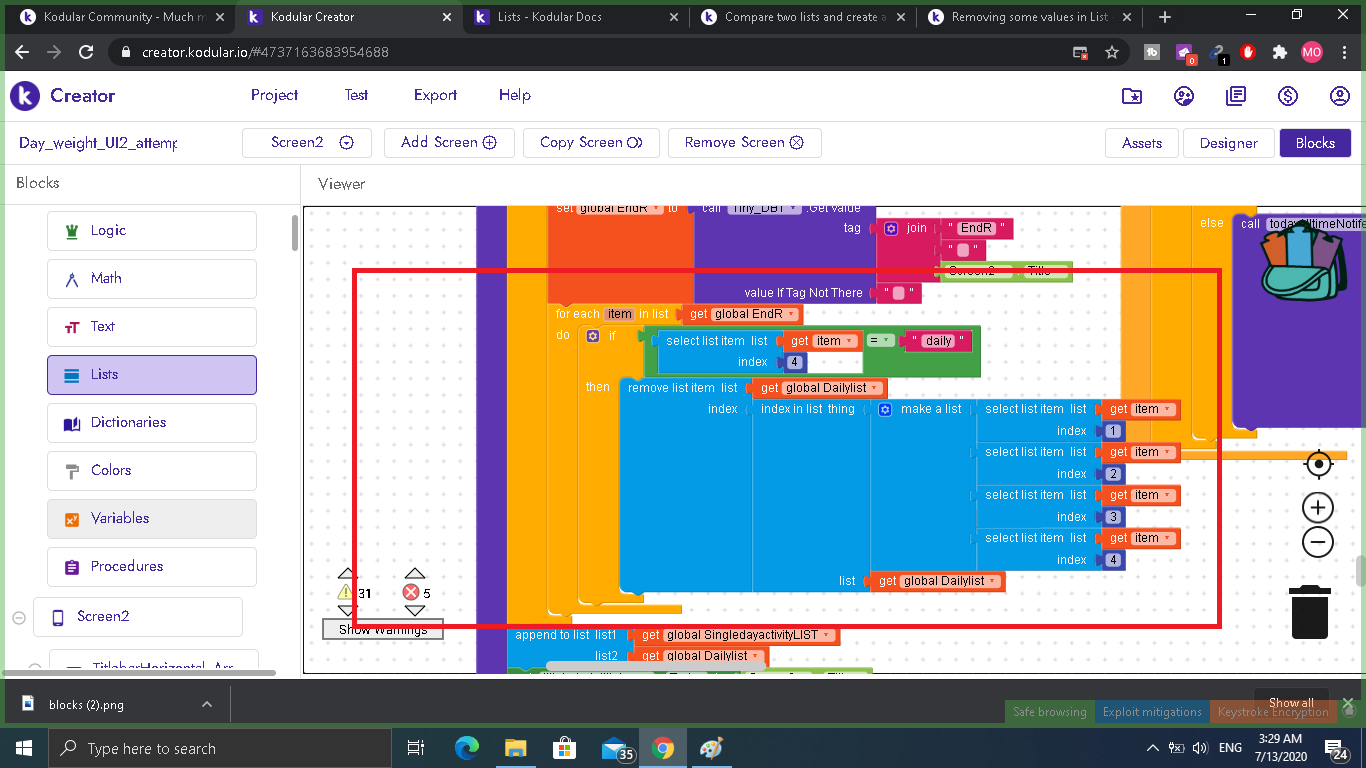Select the Colors block category

pos(151,470)
